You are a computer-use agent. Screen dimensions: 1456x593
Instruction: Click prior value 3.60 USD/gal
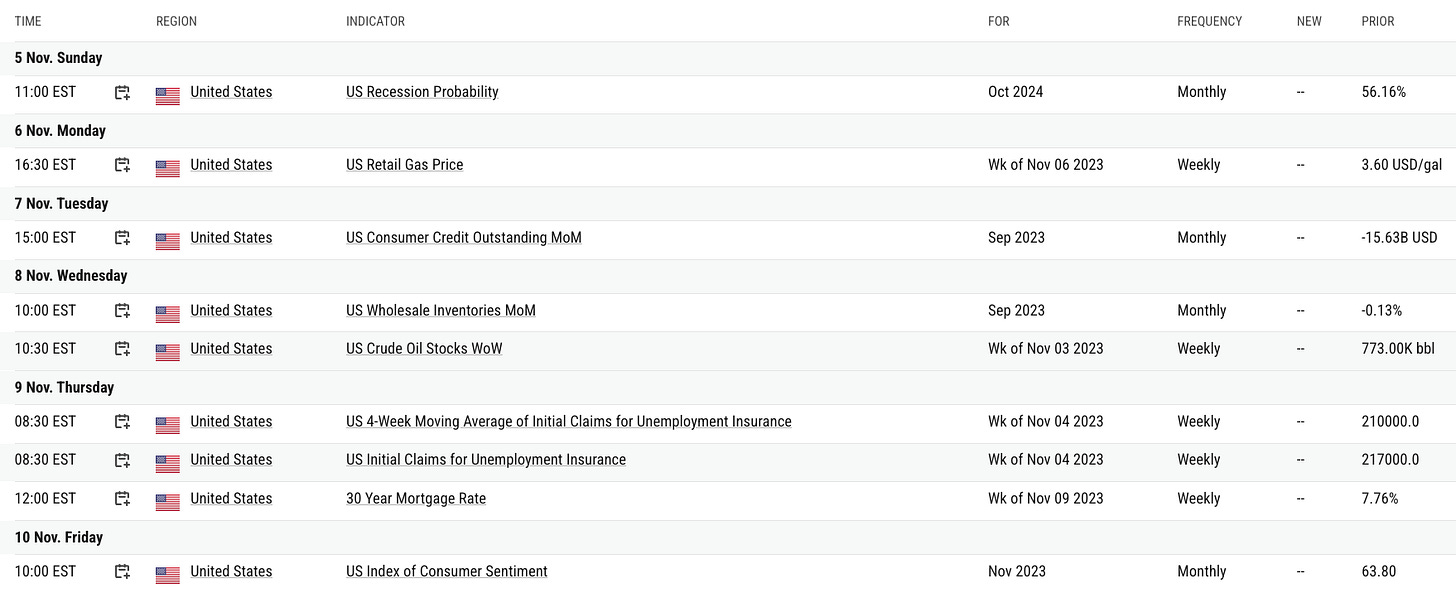tap(1402, 165)
